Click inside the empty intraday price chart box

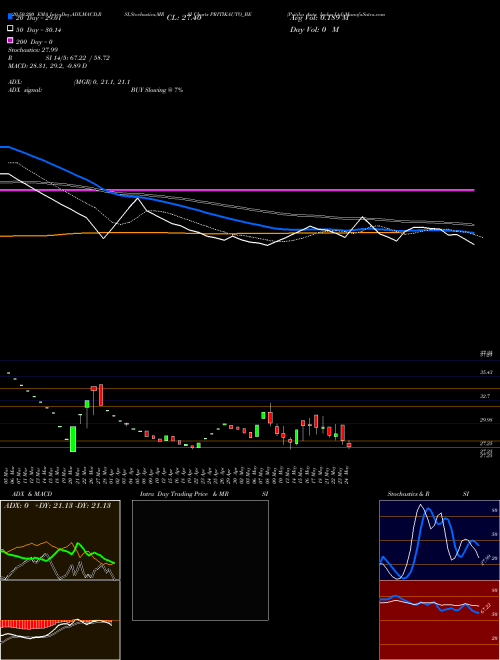(x=200, y=560)
